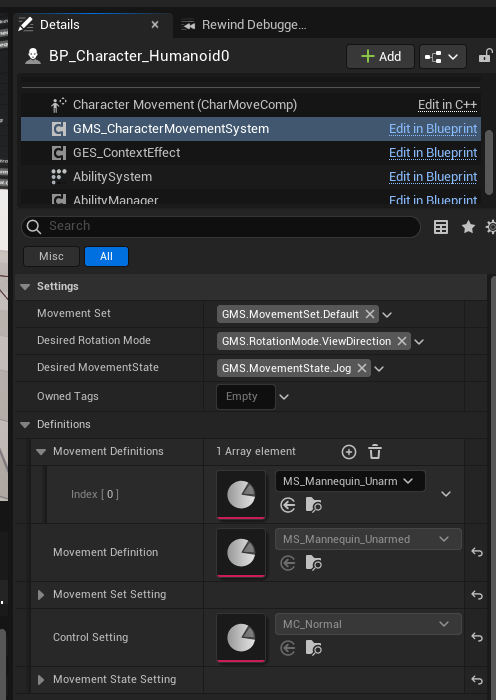This screenshot has width=496, height=700.
Task: Use selected asset for Index 0 slot
Action: (x=288, y=505)
